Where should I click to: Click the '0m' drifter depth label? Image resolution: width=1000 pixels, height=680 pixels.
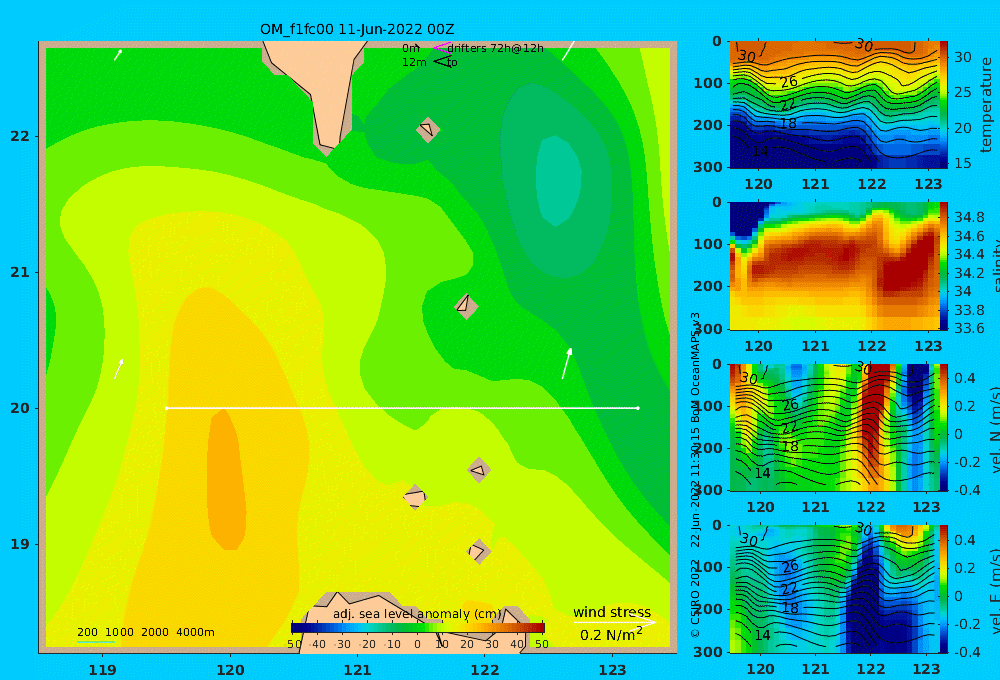coord(411,48)
